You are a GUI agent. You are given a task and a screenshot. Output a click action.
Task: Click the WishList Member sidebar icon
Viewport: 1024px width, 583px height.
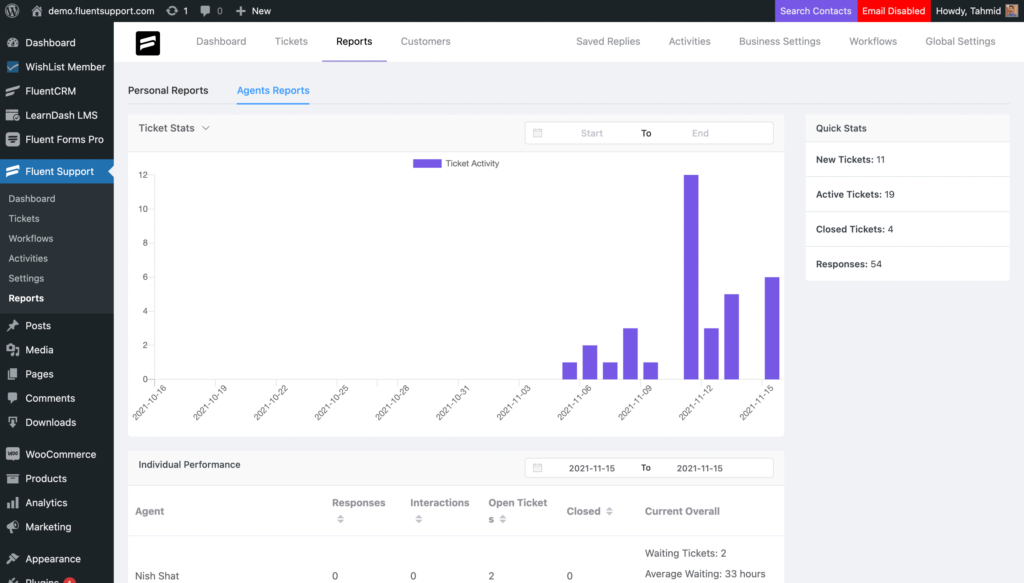click(12, 67)
